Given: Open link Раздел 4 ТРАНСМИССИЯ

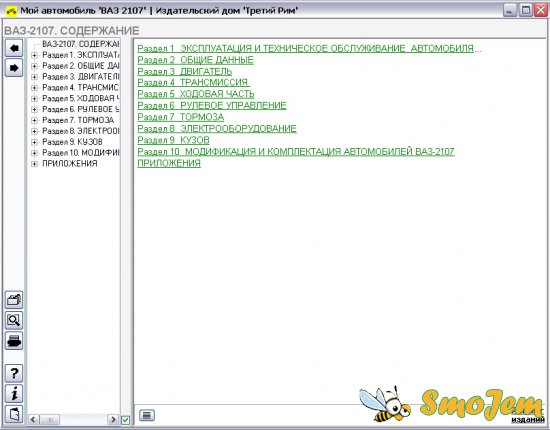Looking at the screenshot, I should 194,83.
